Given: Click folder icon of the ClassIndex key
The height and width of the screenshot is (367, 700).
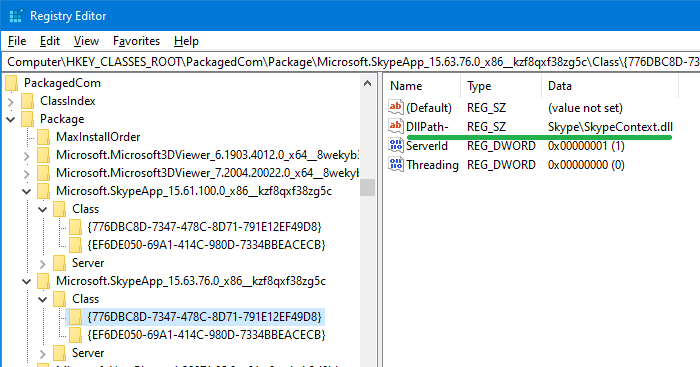Looking at the screenshot, I should [28, 101].
